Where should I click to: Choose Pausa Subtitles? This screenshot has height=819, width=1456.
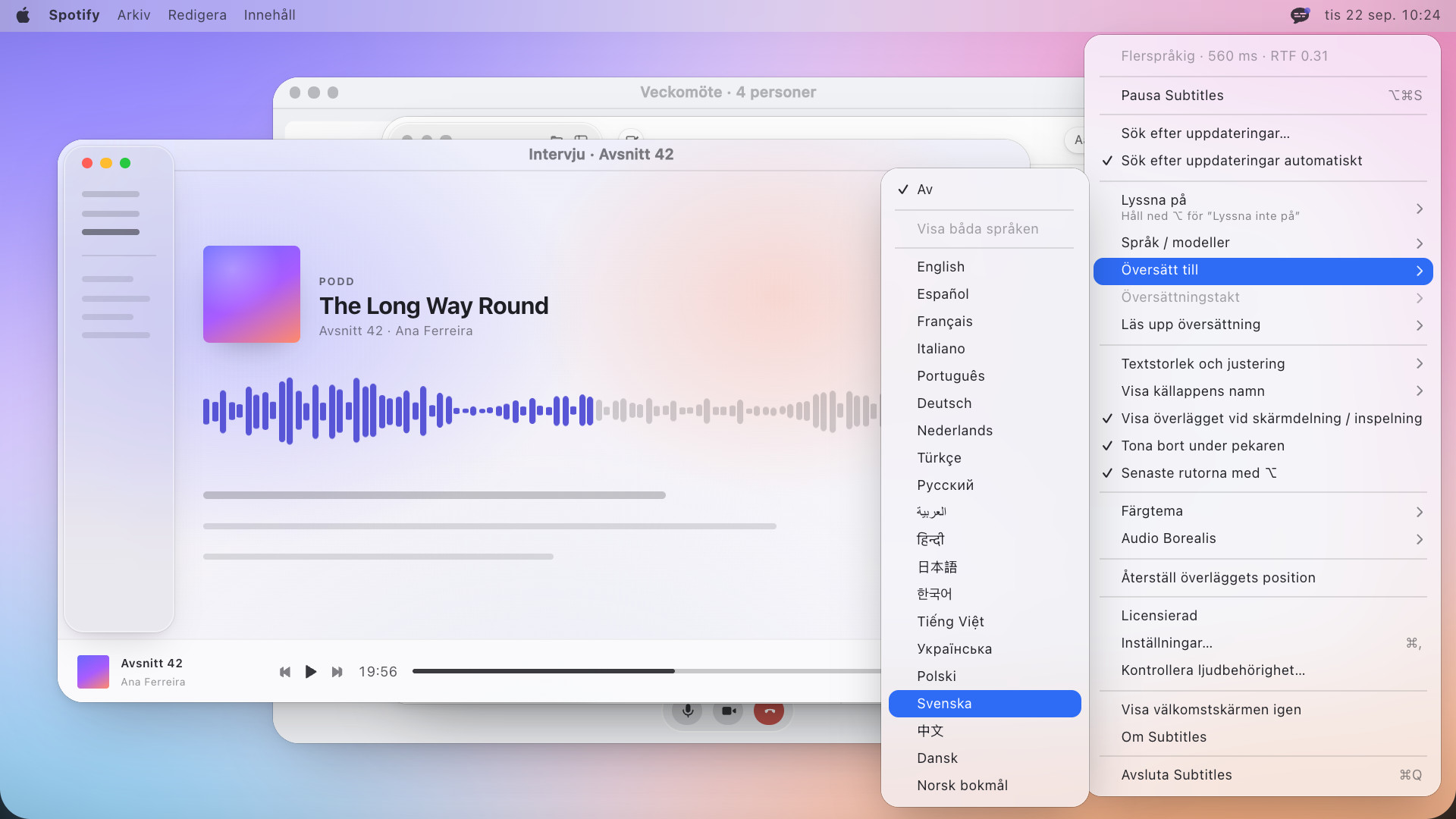1263,96
